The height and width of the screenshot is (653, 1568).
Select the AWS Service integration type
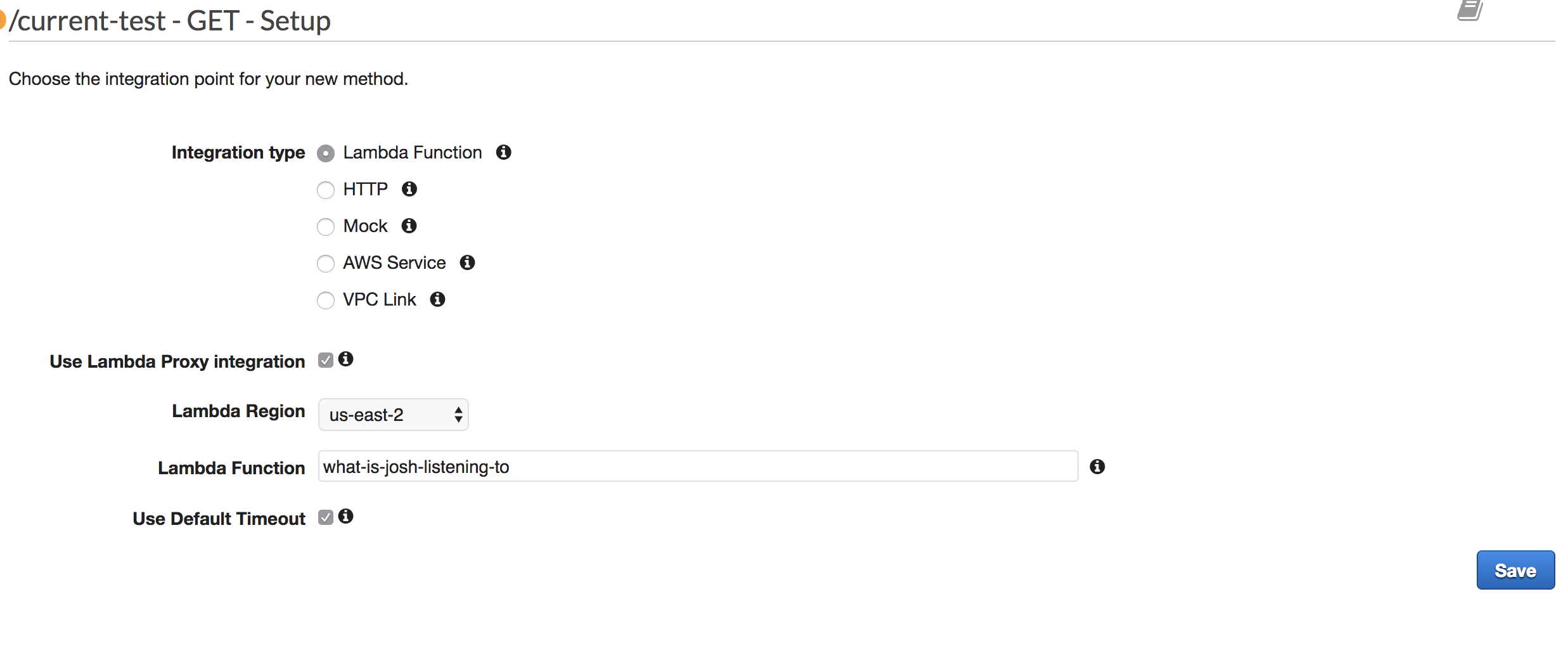pos(326,263)
